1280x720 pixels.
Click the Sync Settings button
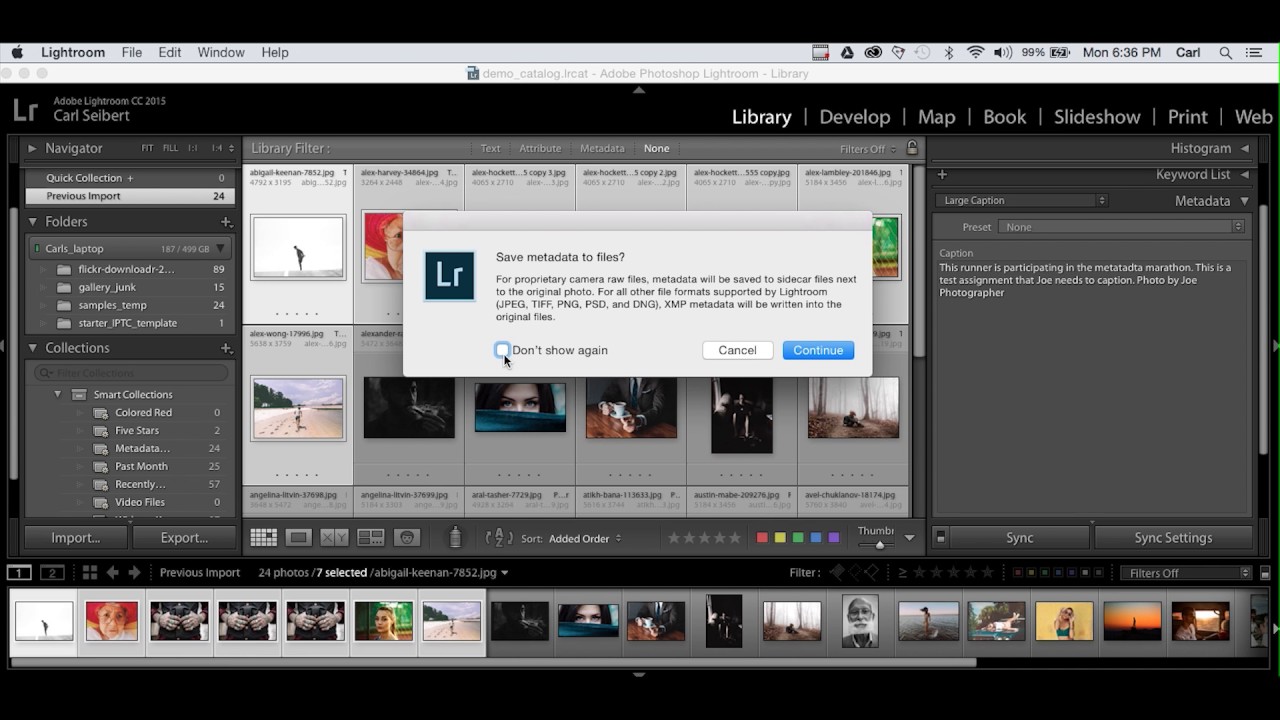(x=1173, y=538)
